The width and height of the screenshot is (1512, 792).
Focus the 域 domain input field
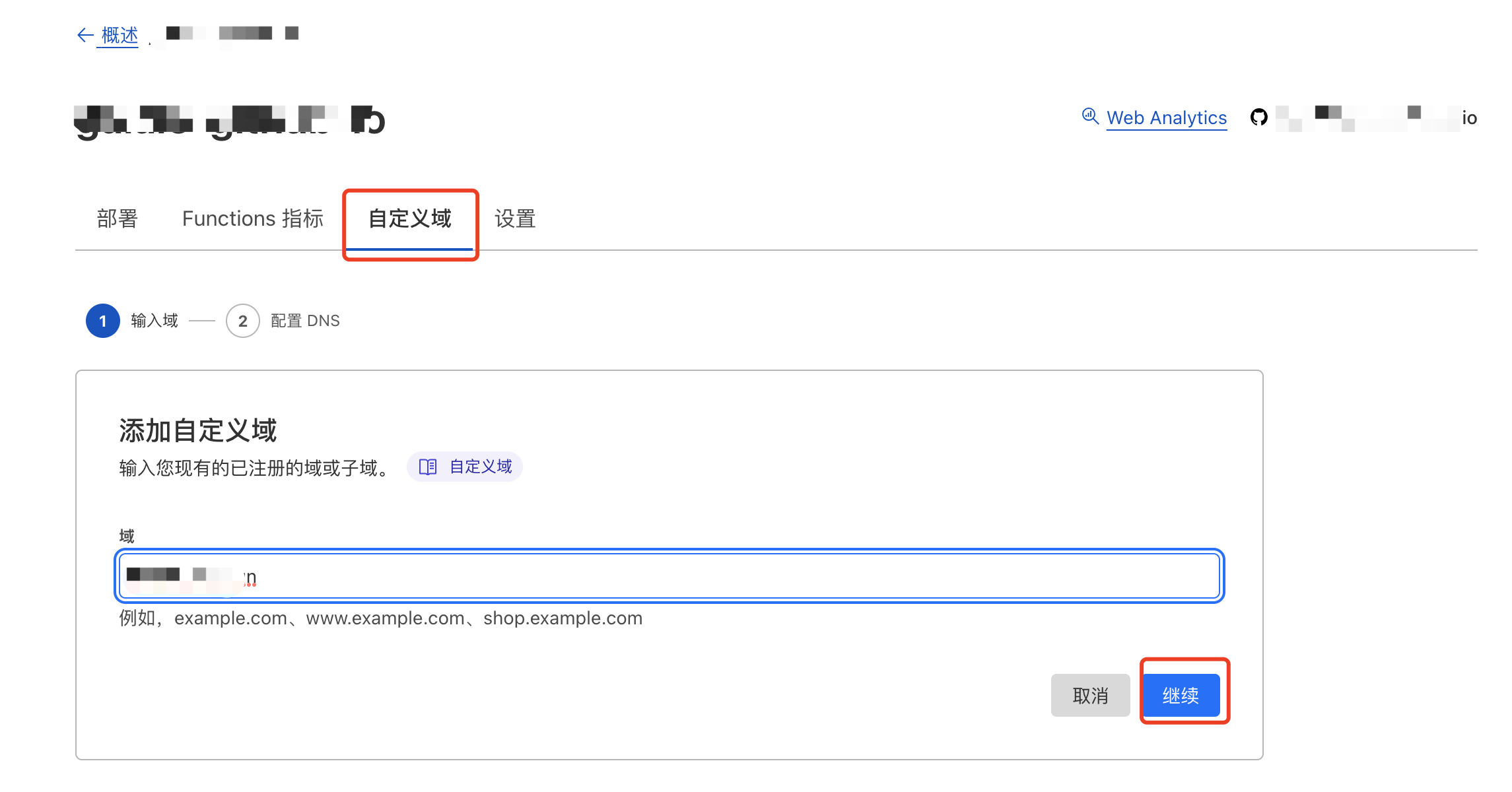668,576
